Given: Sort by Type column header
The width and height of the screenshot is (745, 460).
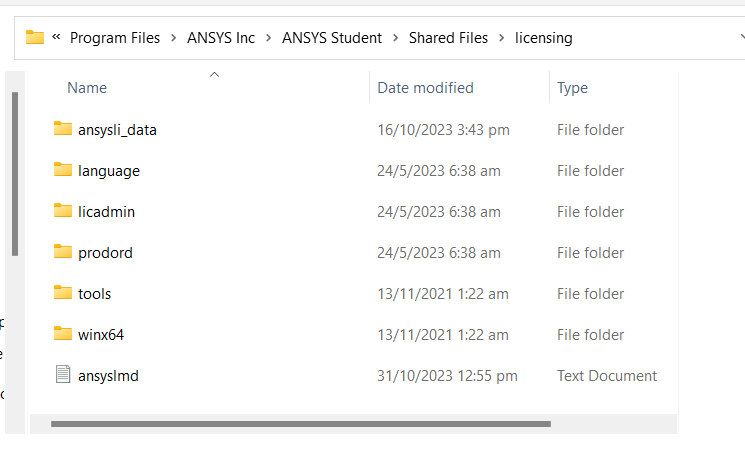Looking at the screenshot, I should point(572,88).
